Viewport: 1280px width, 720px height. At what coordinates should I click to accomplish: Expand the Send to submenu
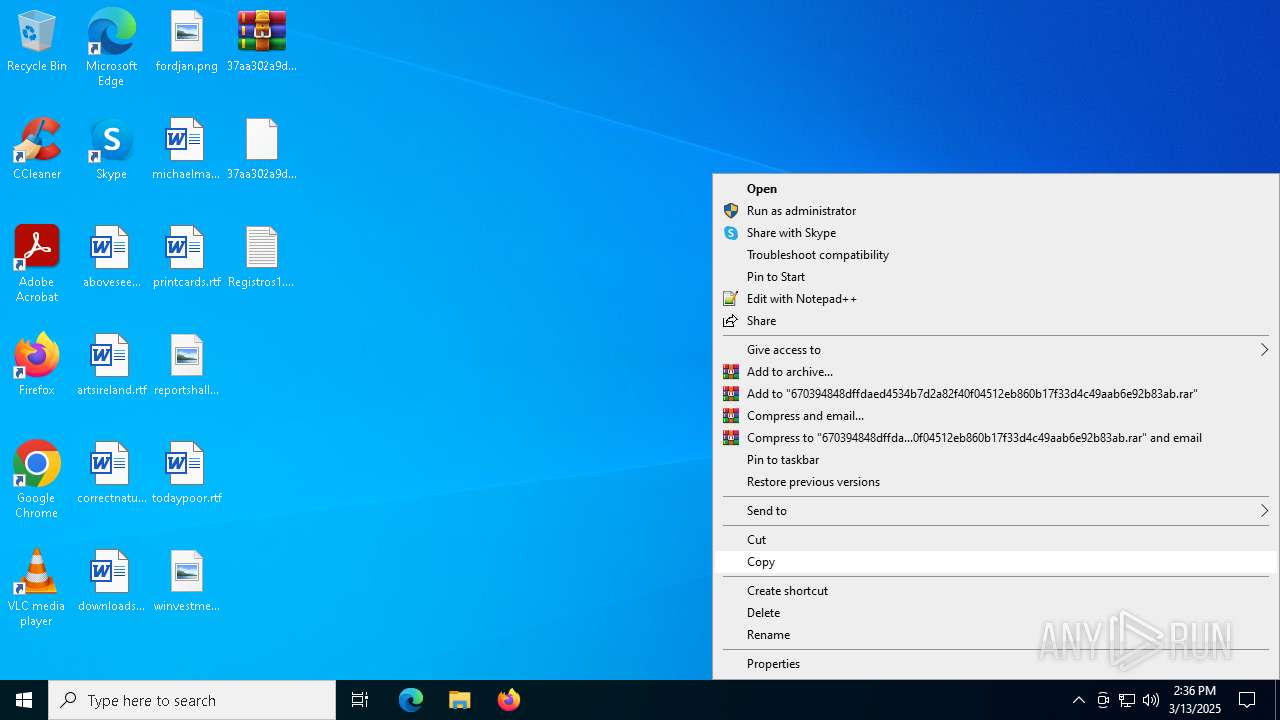click(996, 511)
